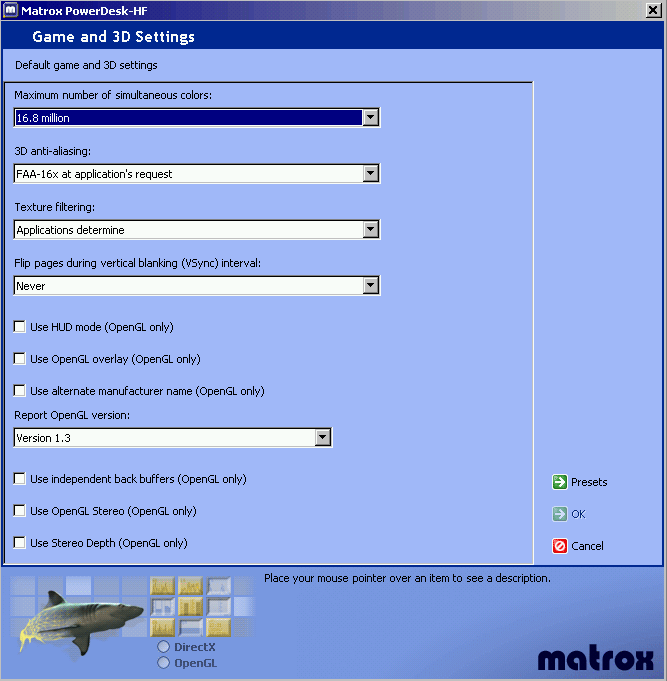Click the PowerDesk icon in the title bar
This screenshot has width=667, height=681.
pos(11,9)
